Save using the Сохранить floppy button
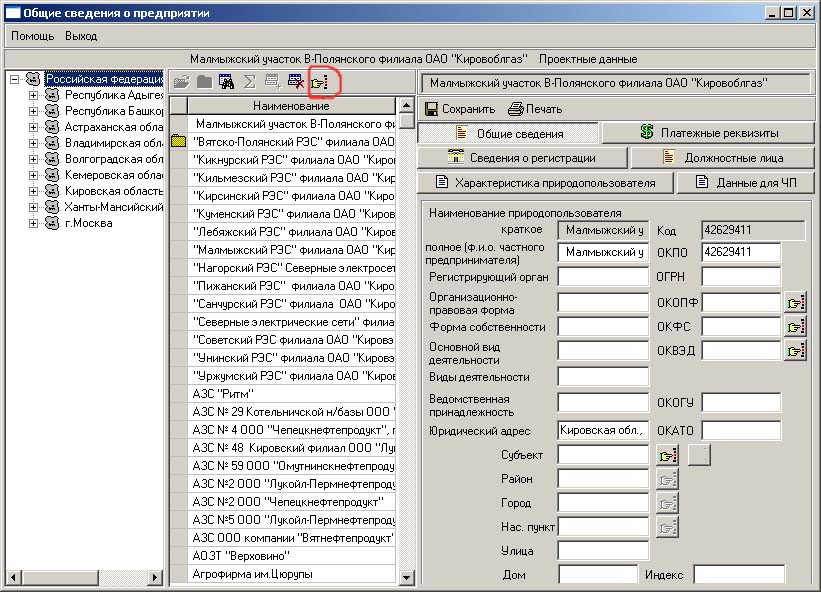 pyautogui.click(x=460, y=108)
